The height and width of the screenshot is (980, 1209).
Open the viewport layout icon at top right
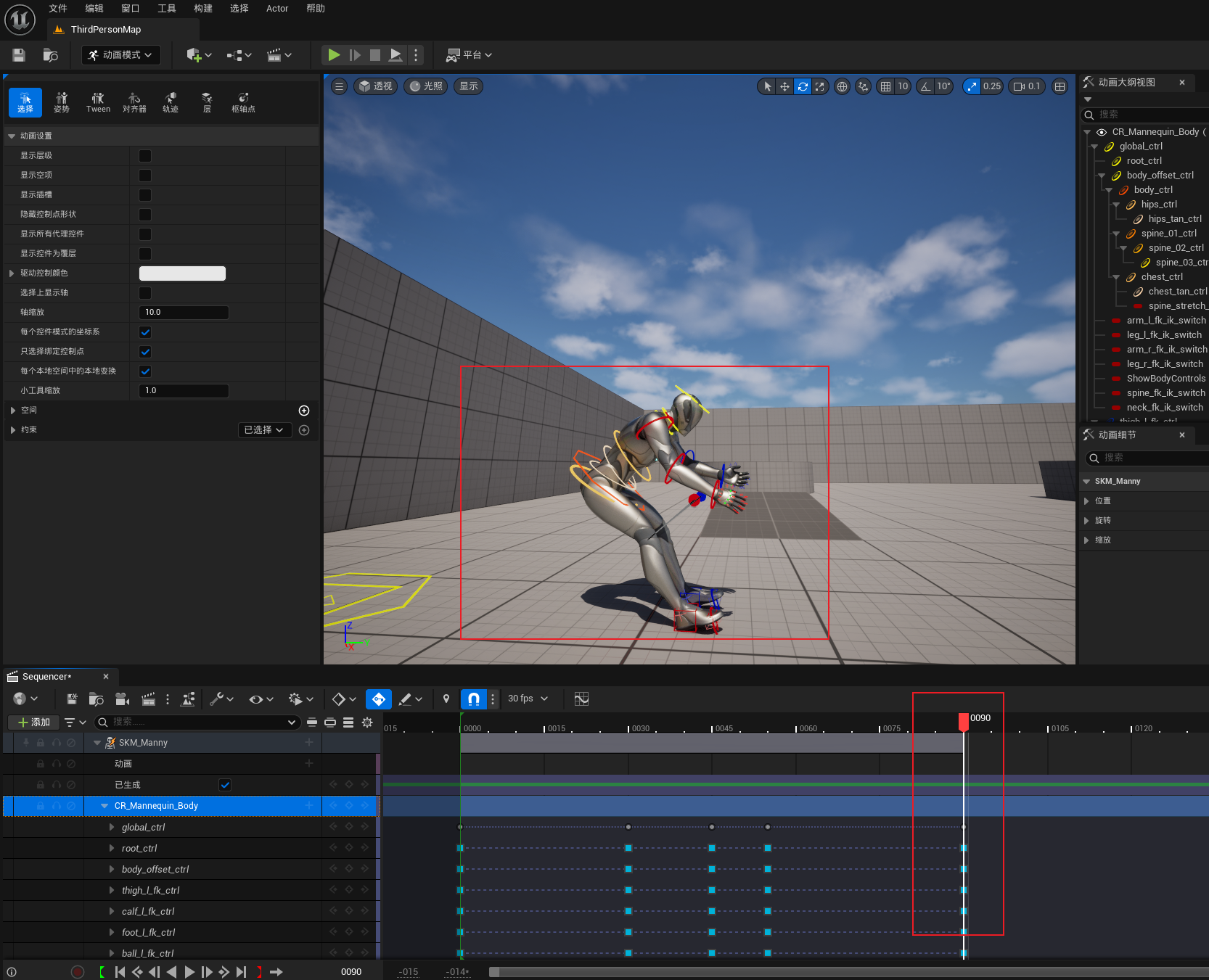pos(1060,86)
